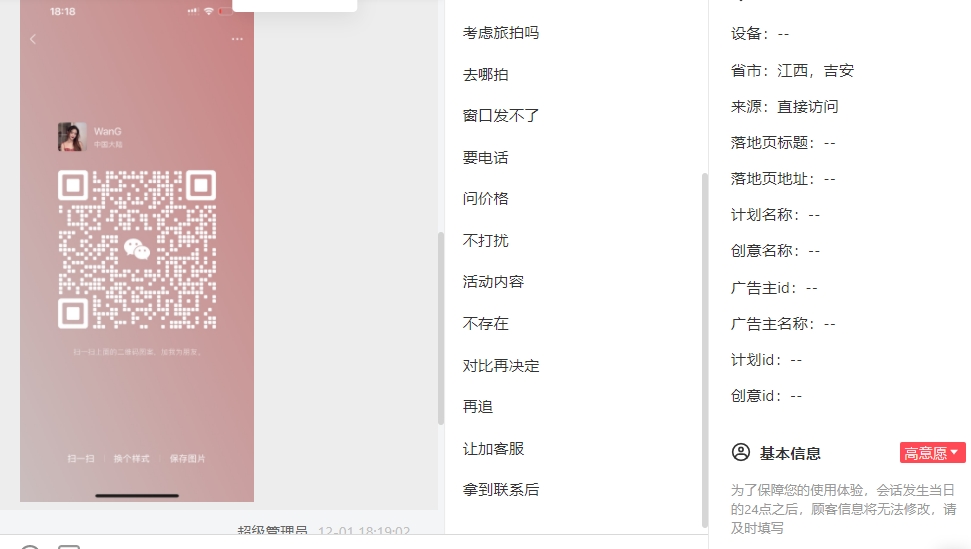Click the 设备 field value
The image size is (971, 549).
[783, 34]
